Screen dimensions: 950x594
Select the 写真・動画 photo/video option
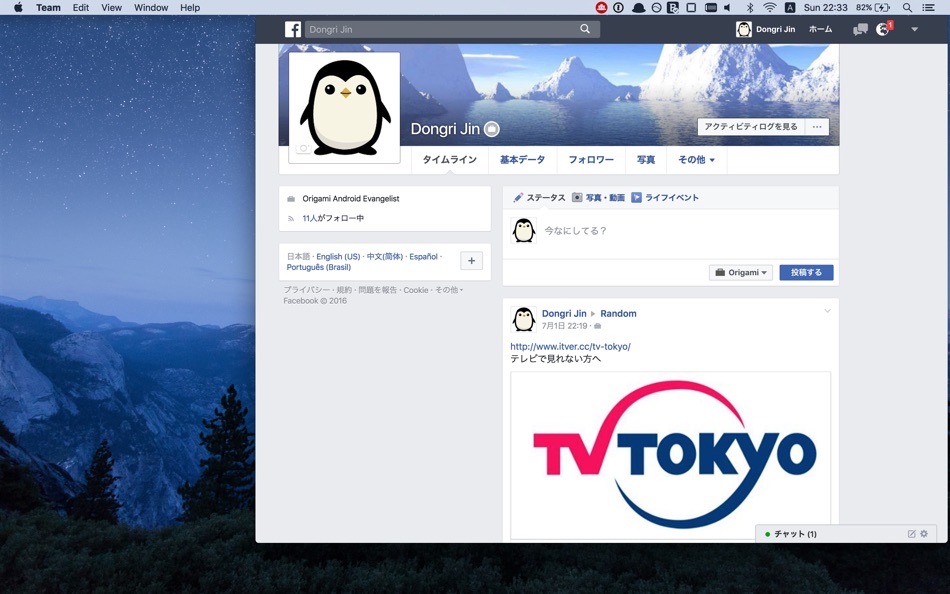pos(598,198)
